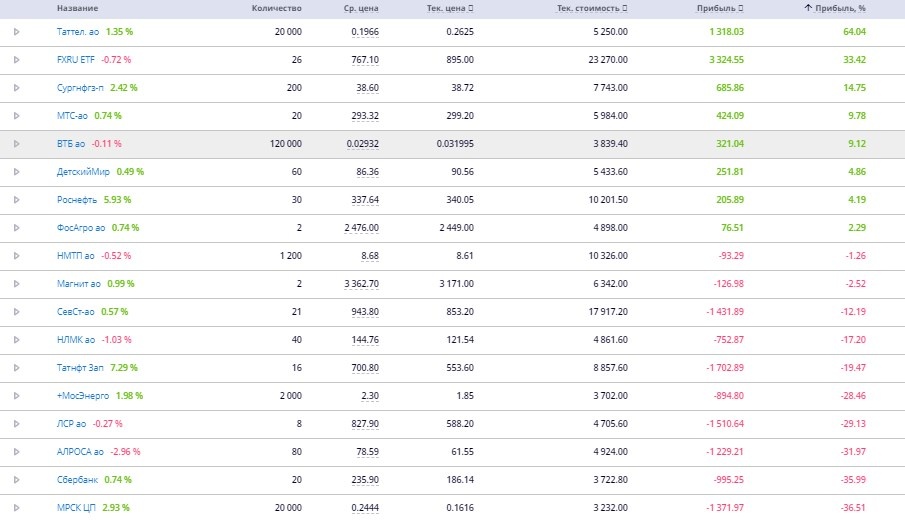Click the small icon after Прибыль header

click(x=744, y=8)
